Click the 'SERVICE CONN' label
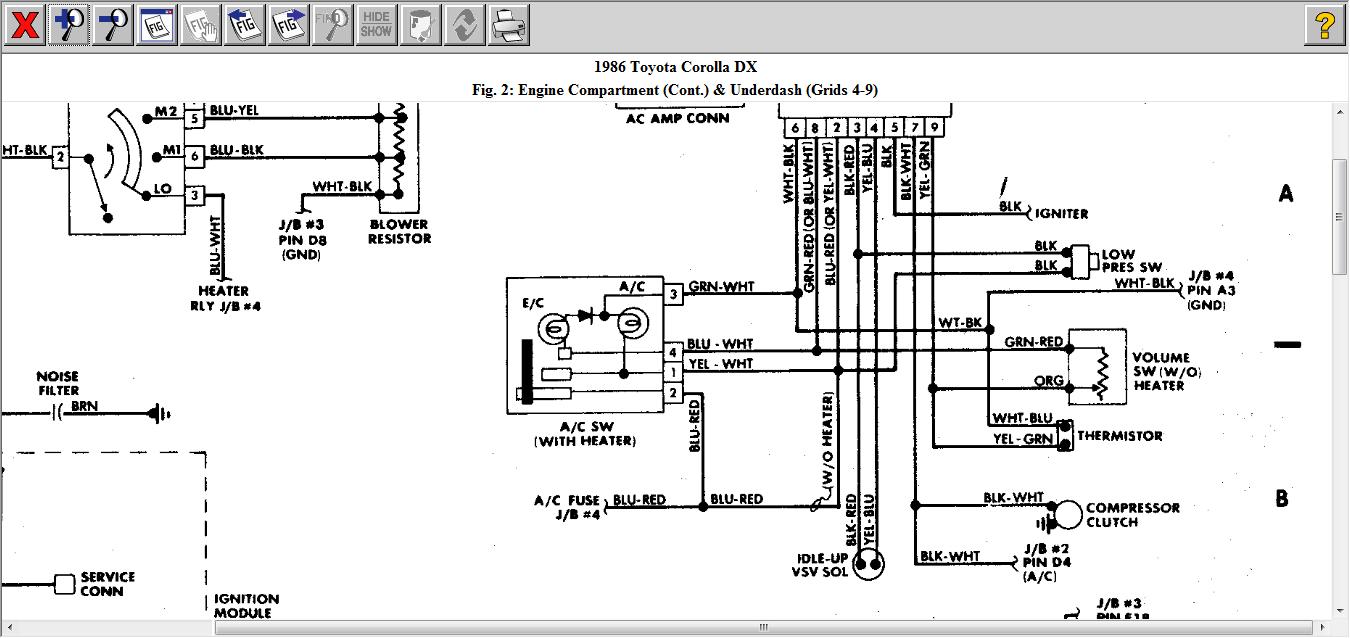 tap(108, 584)
